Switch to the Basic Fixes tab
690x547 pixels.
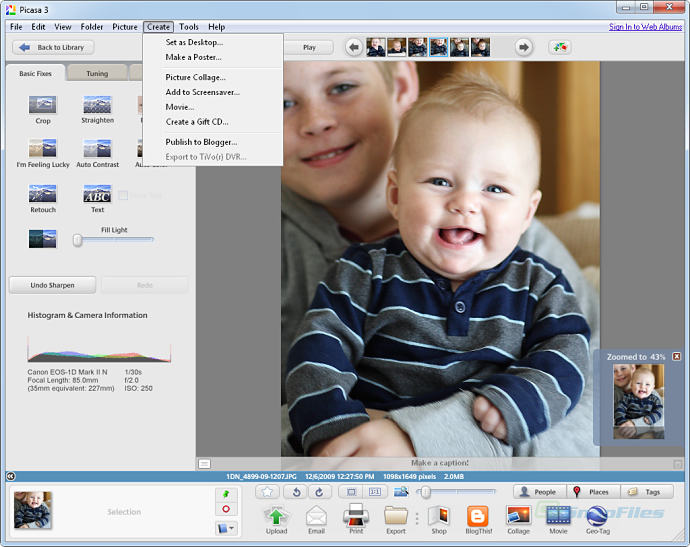(35, 73)
